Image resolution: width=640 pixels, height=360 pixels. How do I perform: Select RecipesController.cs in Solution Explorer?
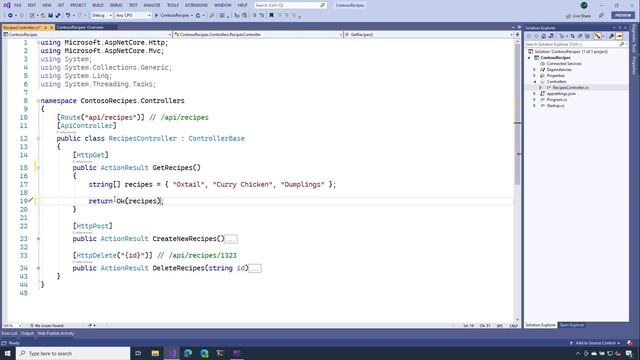click(x=570, y=88)
